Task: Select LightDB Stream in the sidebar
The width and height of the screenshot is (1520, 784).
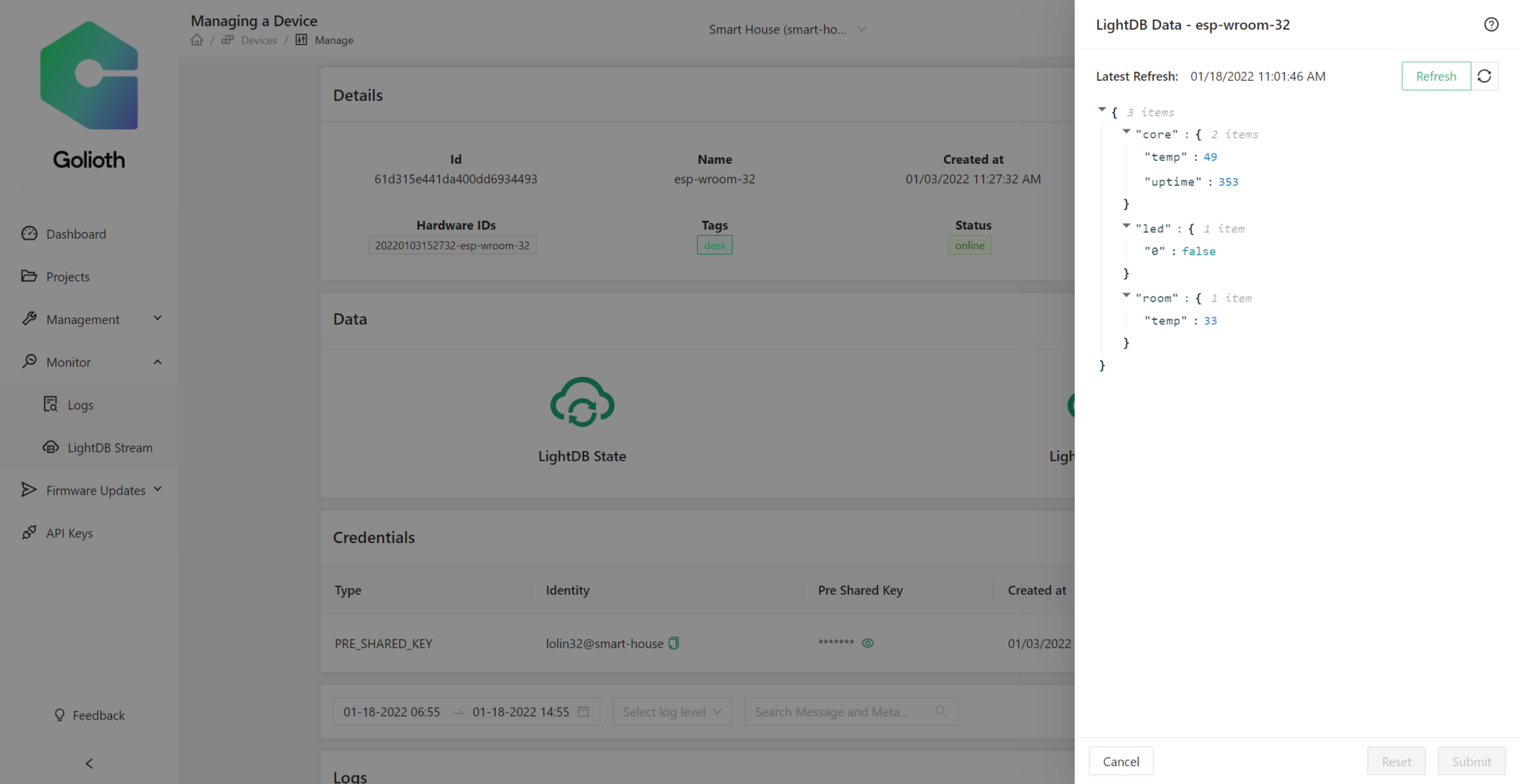Action: [x=110, y=447]
